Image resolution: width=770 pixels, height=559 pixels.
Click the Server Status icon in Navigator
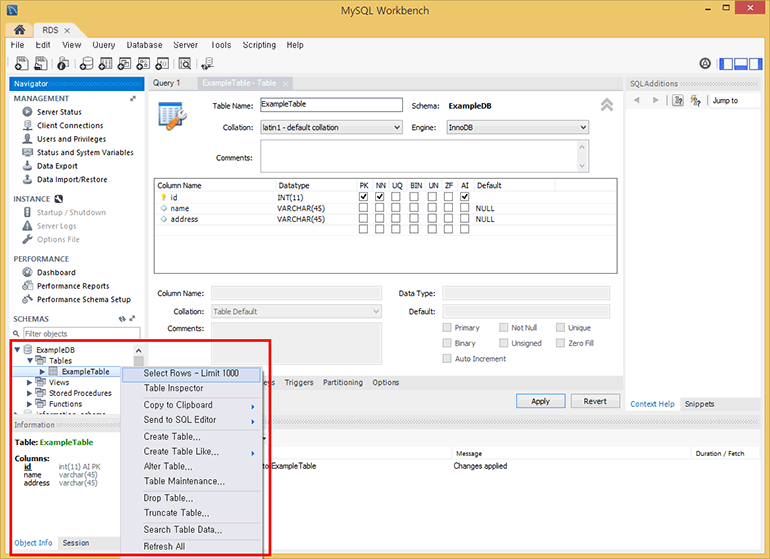point(27,112)
